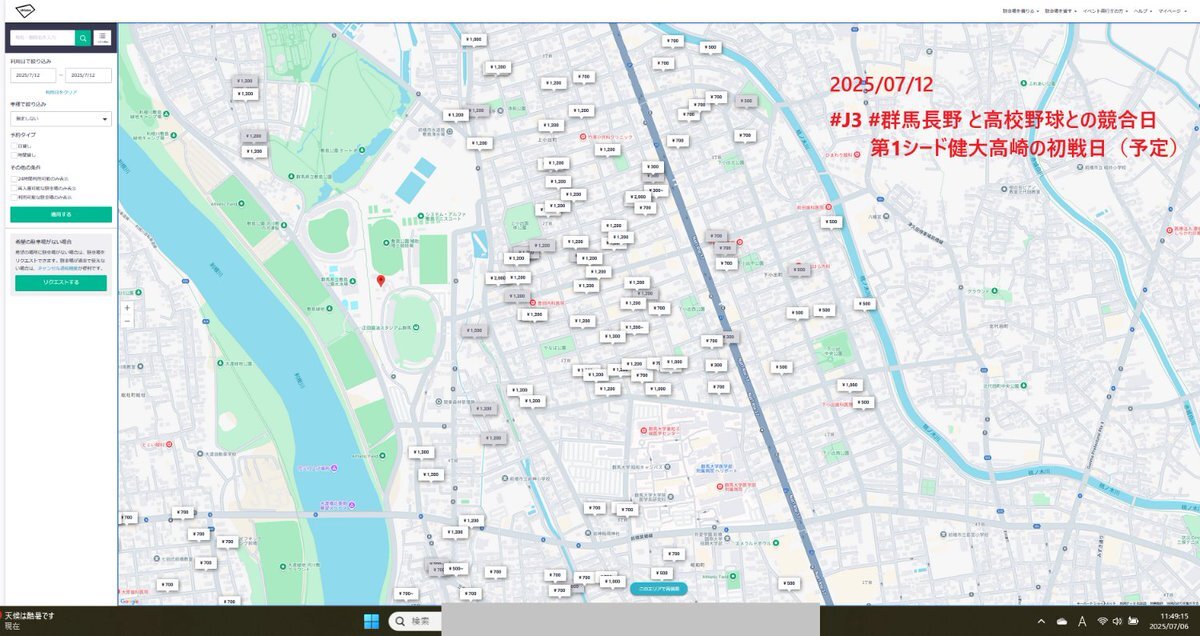
Task: Enable the 24時間利用可能のみ表示 checkbox
Action: [13, 179]
